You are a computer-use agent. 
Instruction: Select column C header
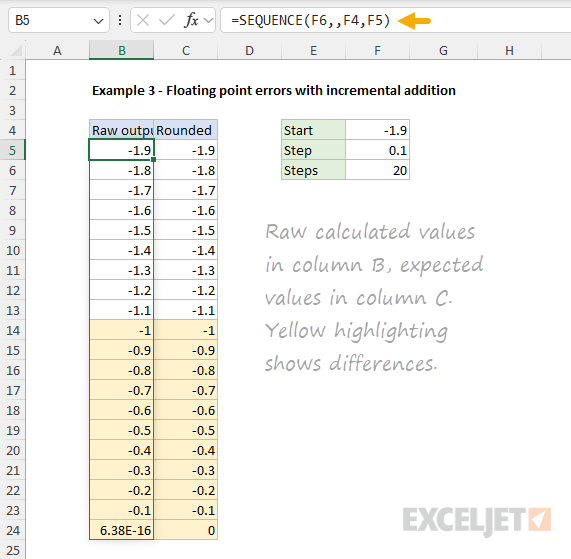point(186,51)
